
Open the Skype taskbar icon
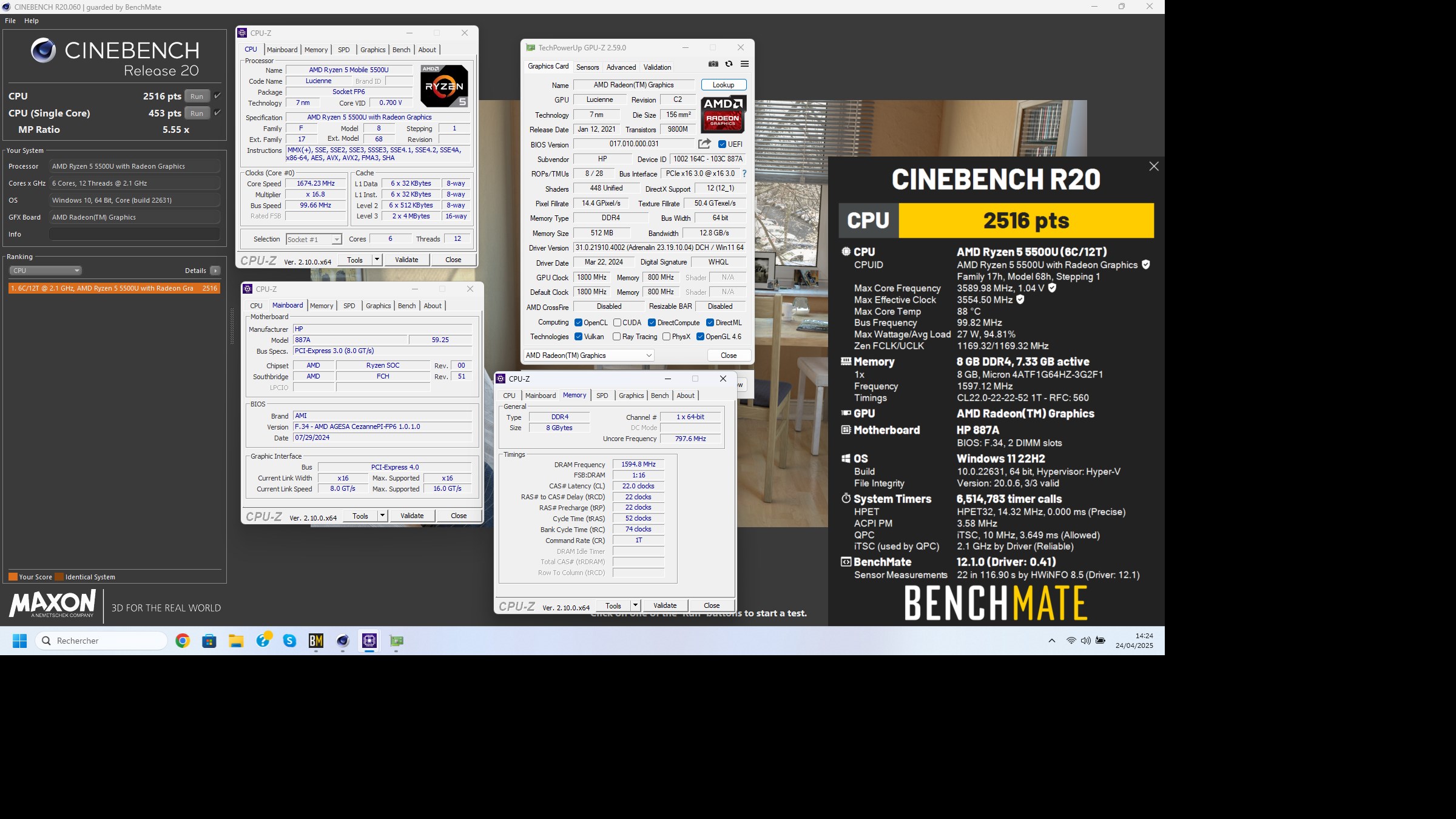click(x=289, y=641)
